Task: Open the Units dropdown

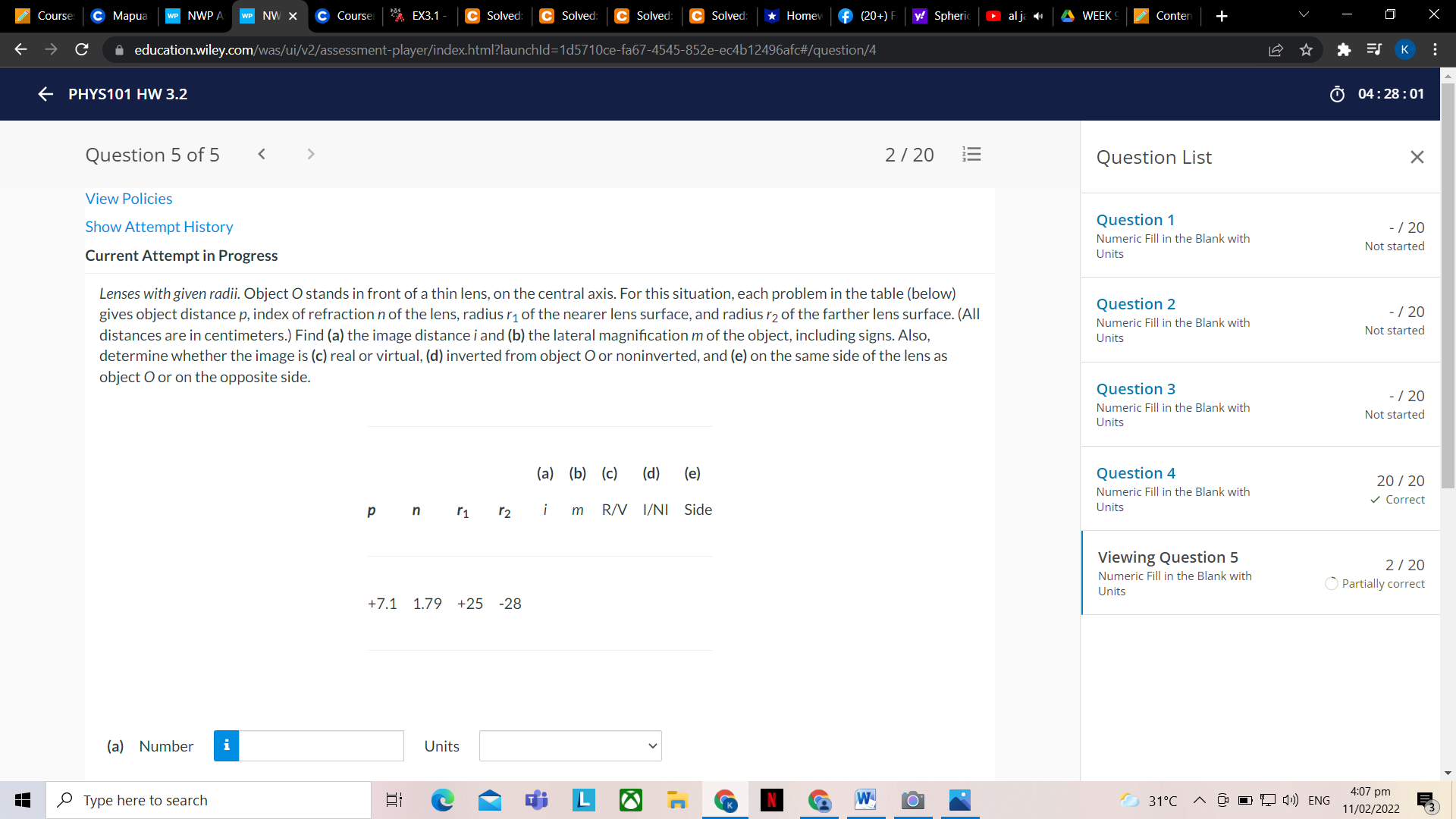Action: (570, 745)
